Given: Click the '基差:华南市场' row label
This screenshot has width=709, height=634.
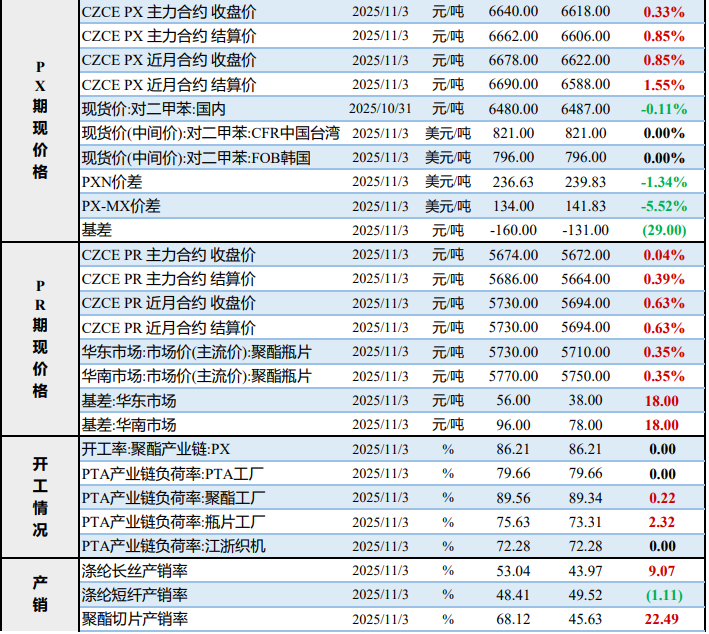Looking at the screenshot, I should (x=129, y=425).
